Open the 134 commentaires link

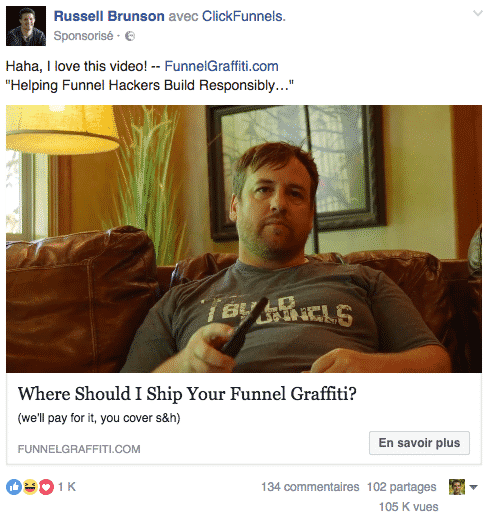310,487
